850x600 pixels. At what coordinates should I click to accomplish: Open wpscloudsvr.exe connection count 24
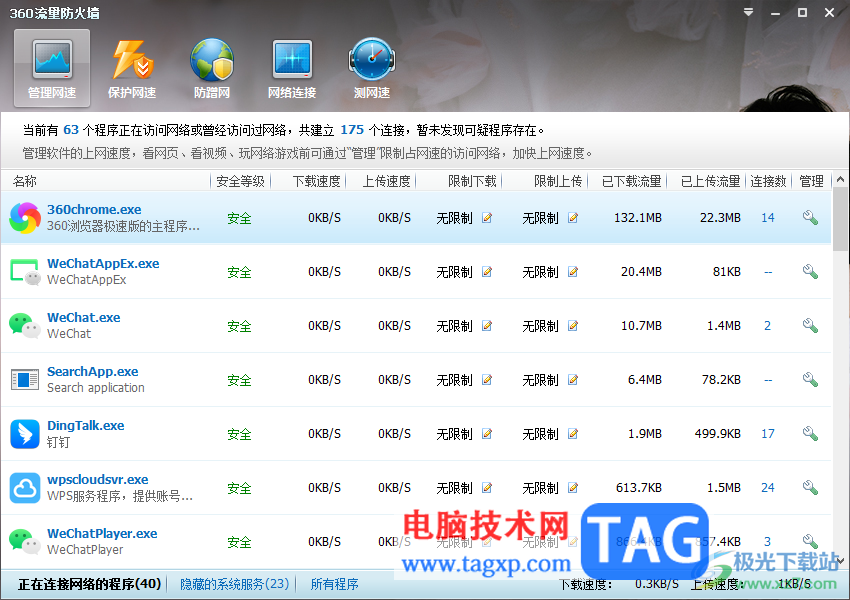point(768,488)
